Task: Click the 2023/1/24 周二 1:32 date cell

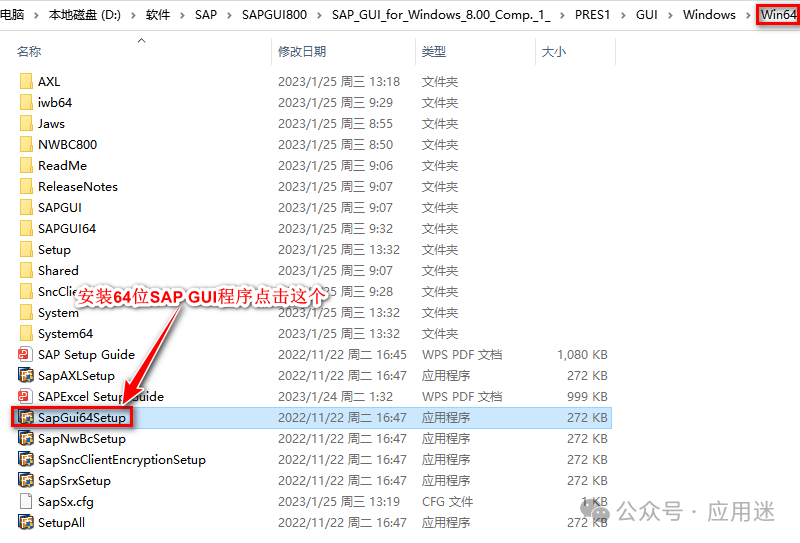Action: 335,397
